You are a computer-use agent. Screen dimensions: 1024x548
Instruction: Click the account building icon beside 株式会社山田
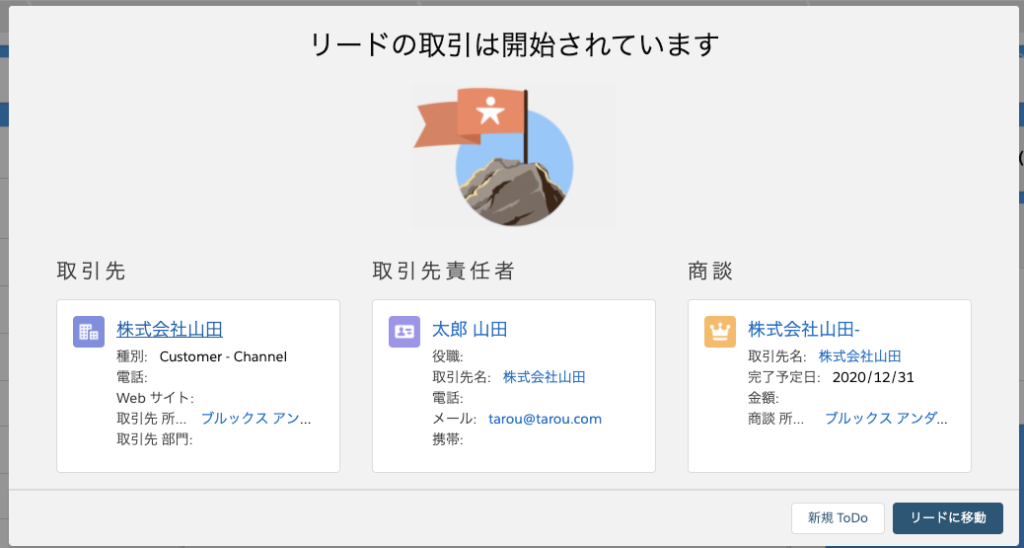coord(89,332)
